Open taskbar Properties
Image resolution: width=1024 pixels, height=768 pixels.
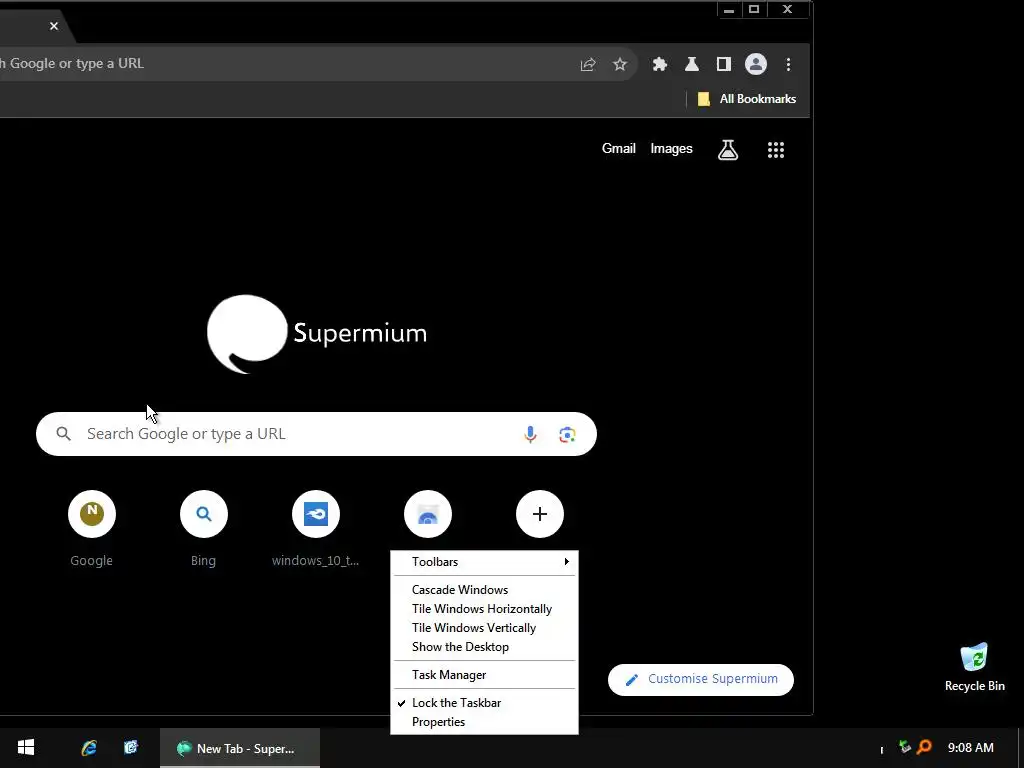(485, 722)
